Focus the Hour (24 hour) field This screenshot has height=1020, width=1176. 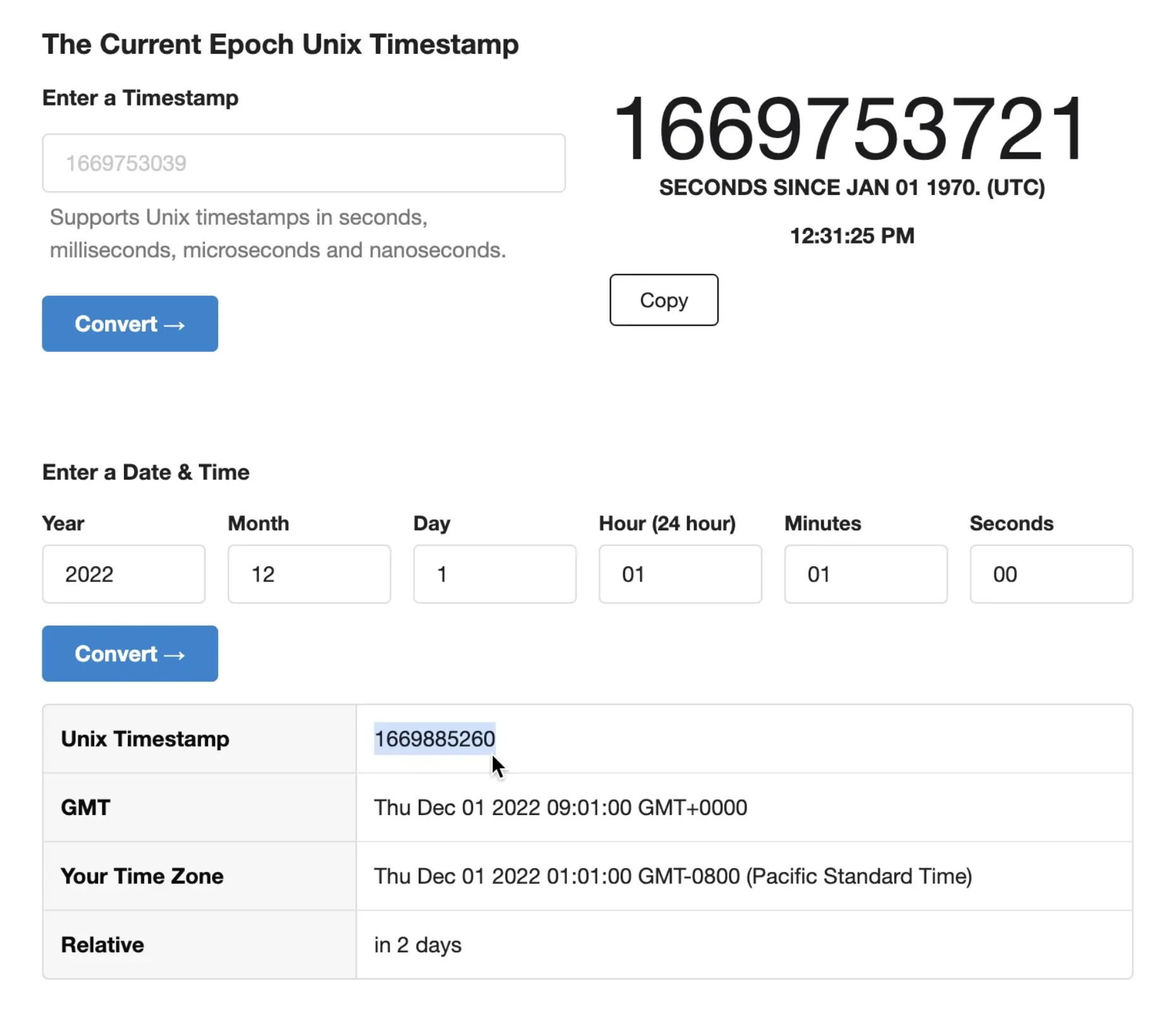click(x=679, y=574)
